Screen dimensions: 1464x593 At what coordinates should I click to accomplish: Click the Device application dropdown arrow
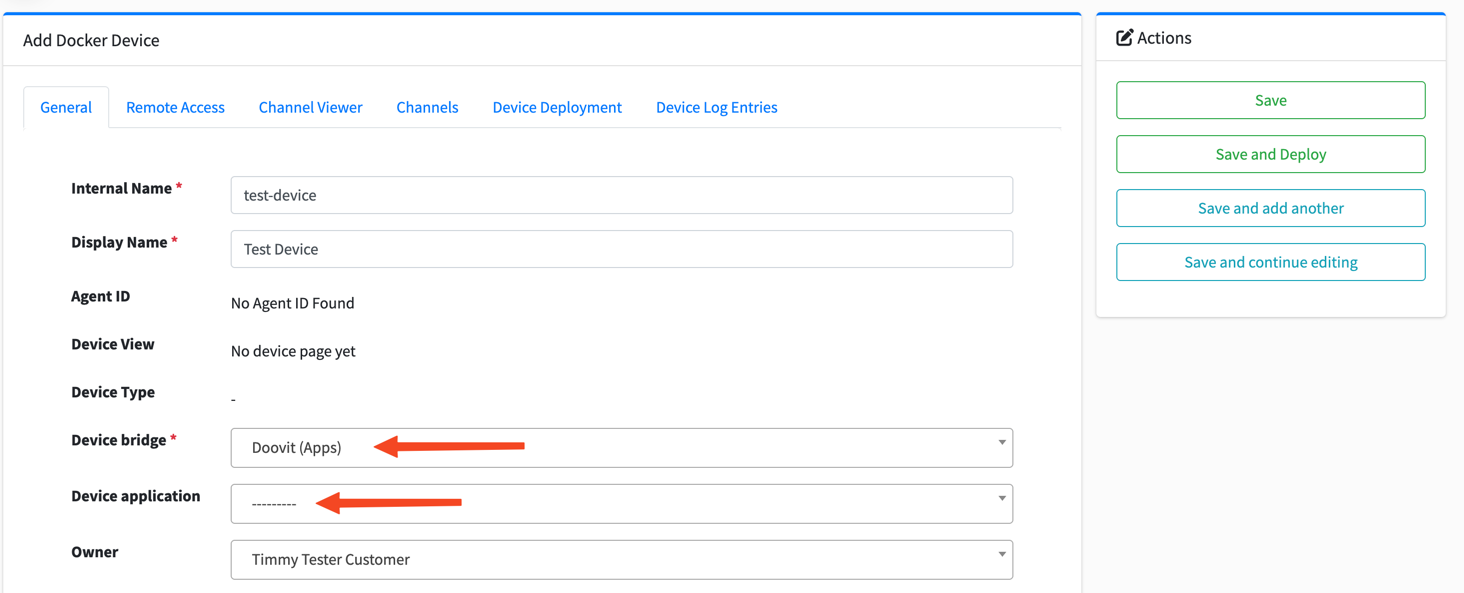pyautogui.click(x=1001, y=498)
